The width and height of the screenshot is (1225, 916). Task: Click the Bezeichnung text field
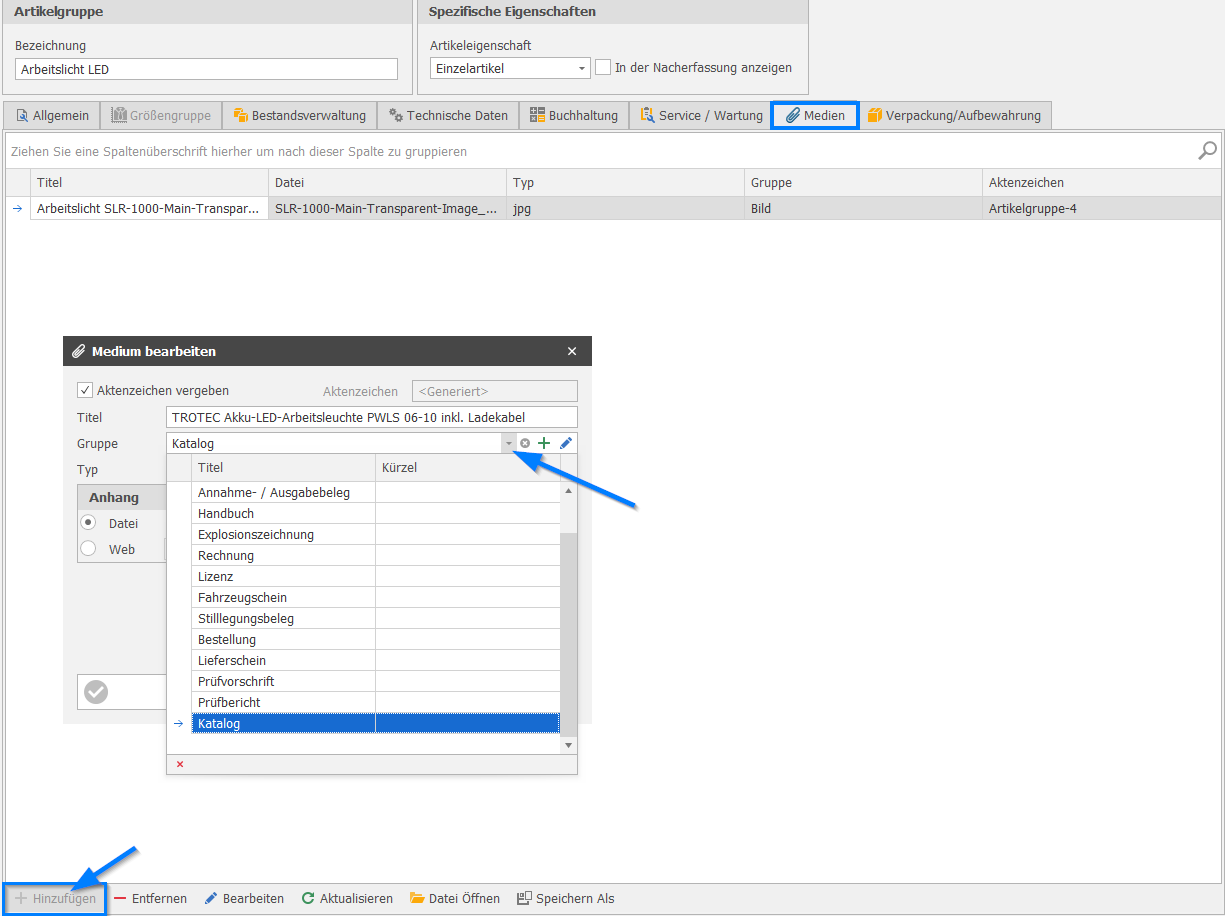click(x=206, y=69)
